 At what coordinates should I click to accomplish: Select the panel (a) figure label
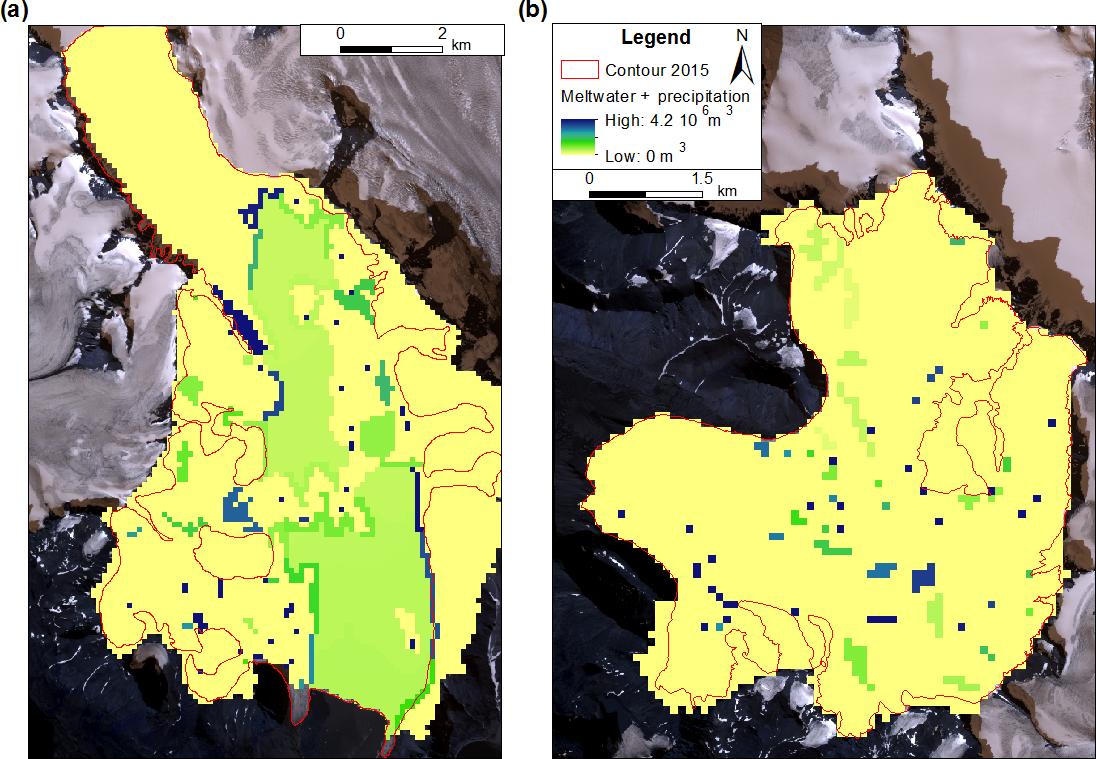click(x=14, y=11)
